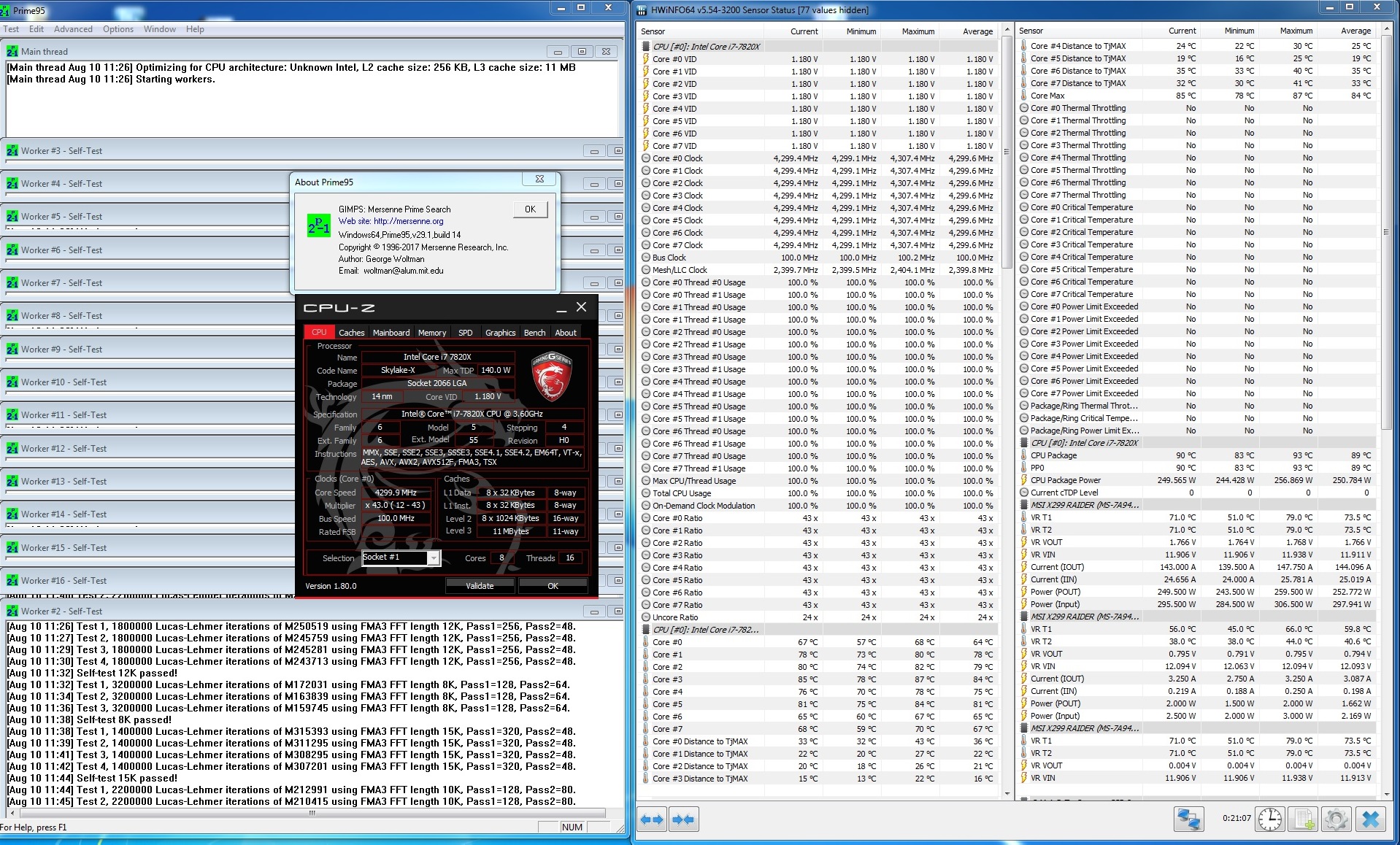
Task: Click the blue X icon in HWiNFO toolbar
Action: click(x=1371, y=819)
